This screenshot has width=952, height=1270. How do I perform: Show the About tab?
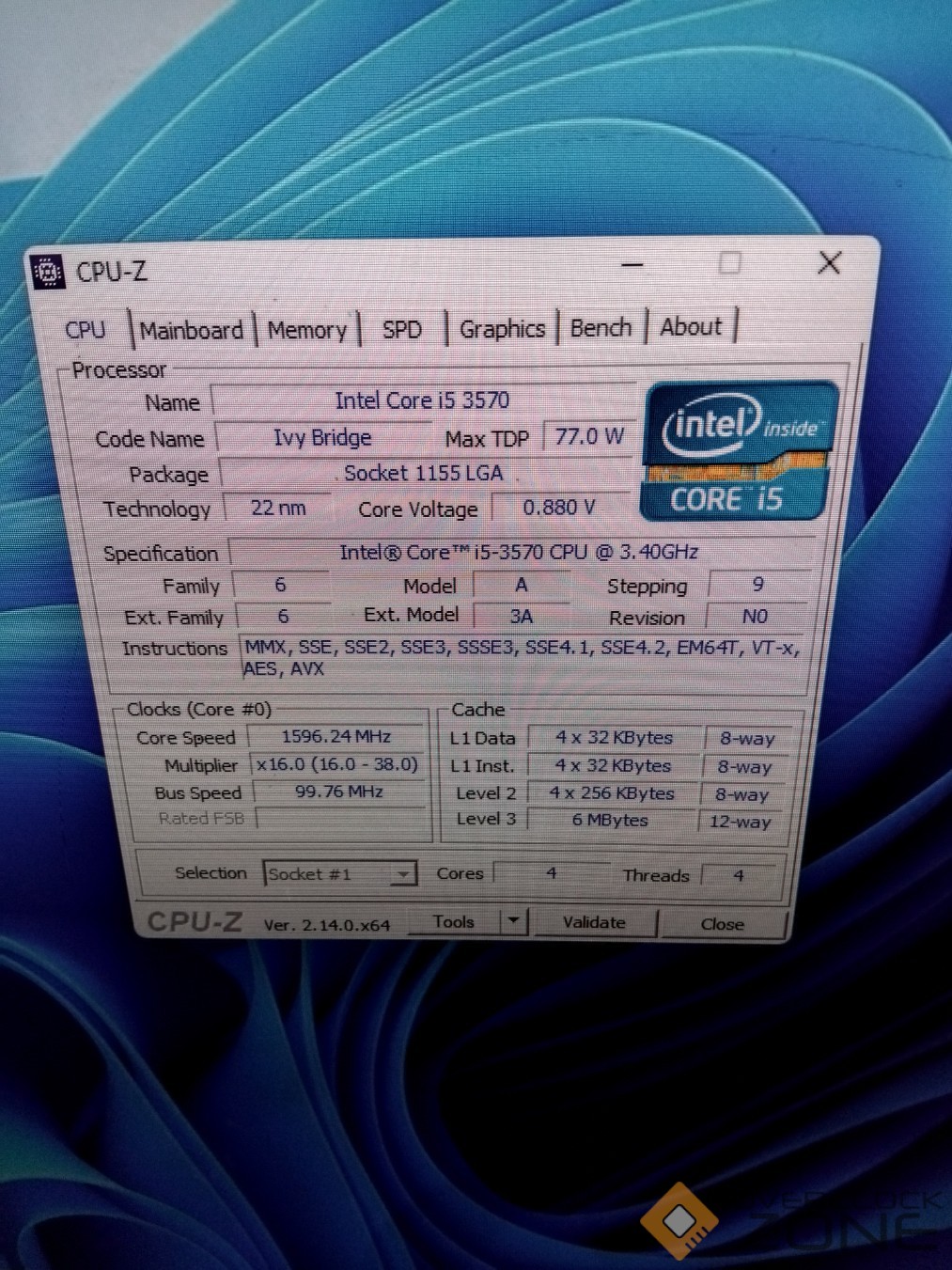pyautogui.click(x=691, y=326)
